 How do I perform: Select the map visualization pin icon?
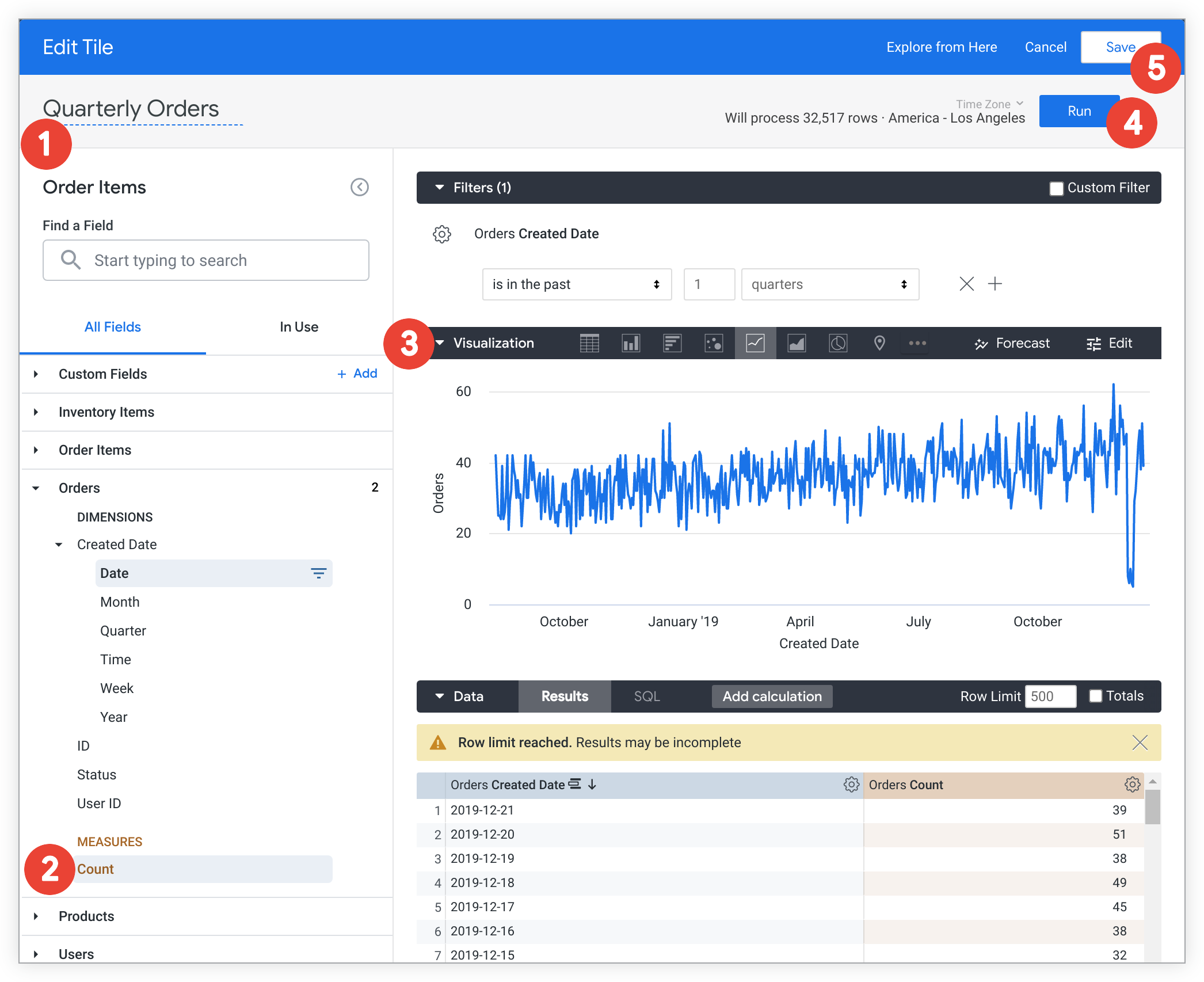879,343
